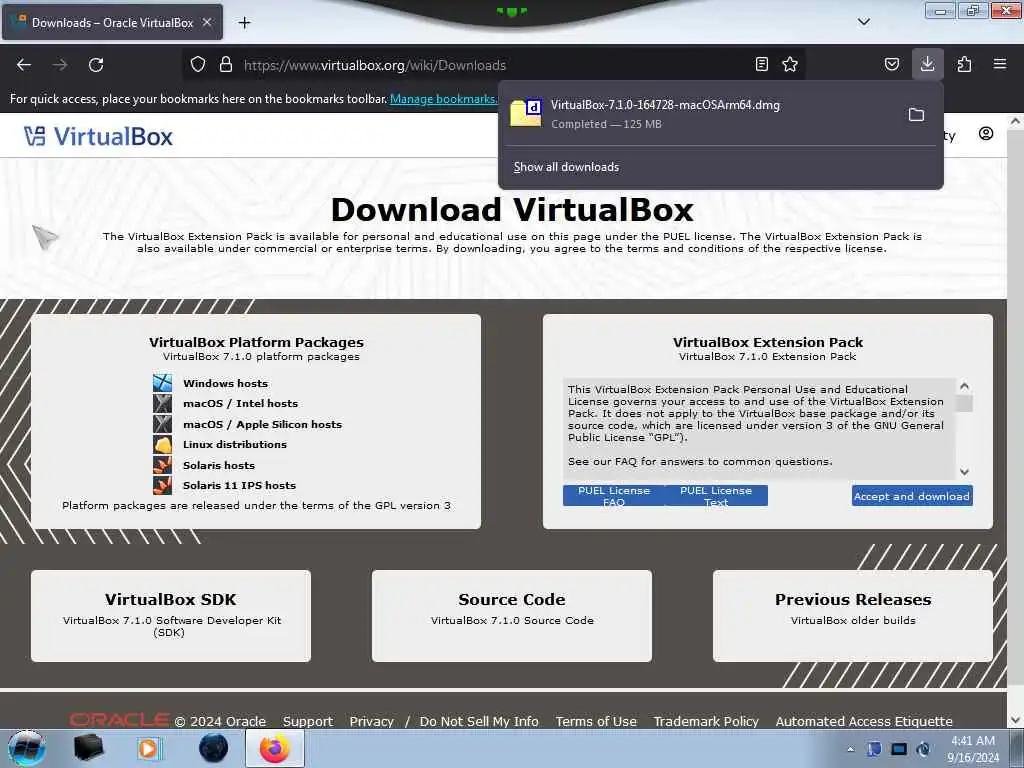Click the Linux distributions icon

coord(163,444)
